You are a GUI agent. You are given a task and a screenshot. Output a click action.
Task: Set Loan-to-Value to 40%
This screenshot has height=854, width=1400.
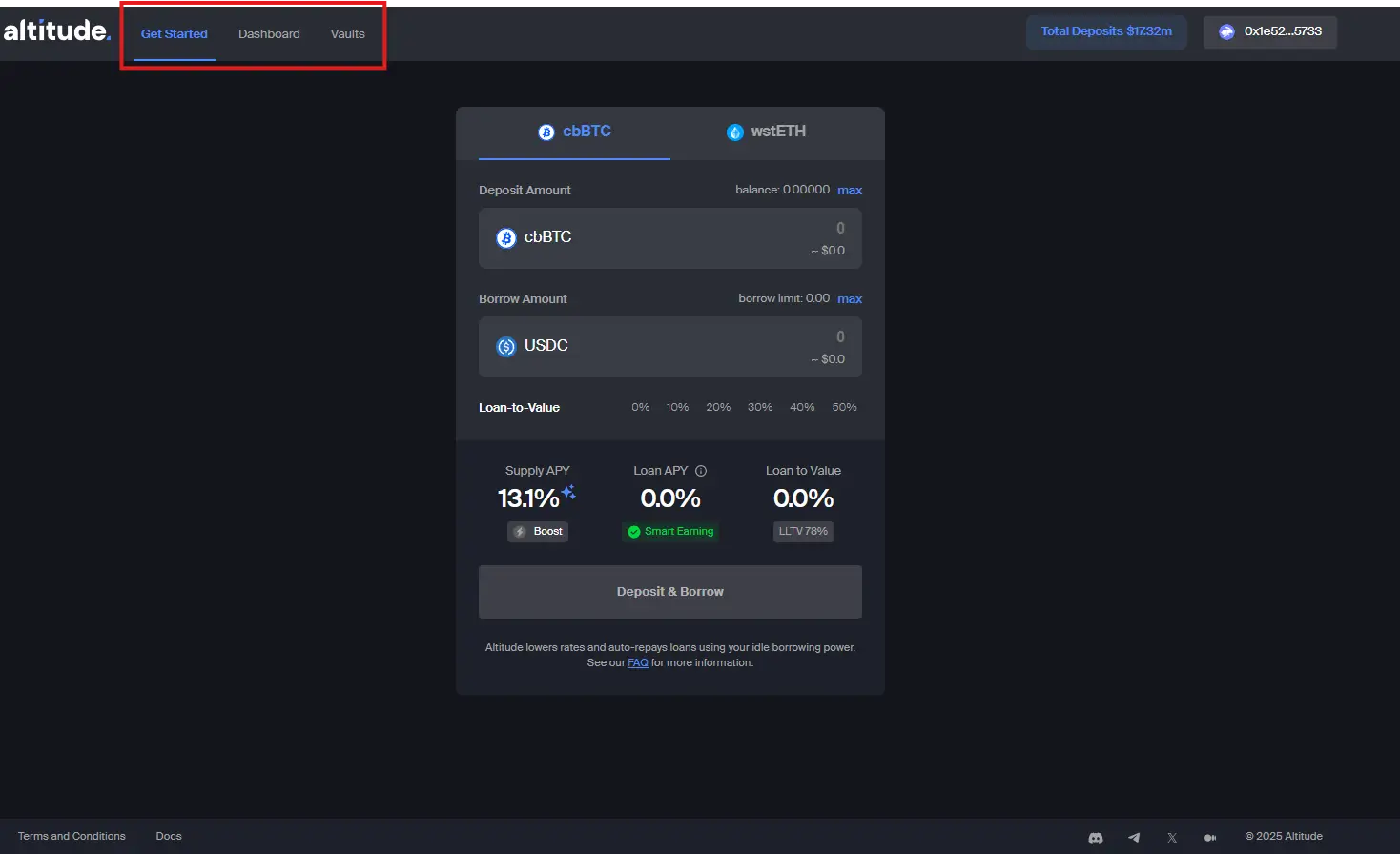pyautogui.click(x=802, y=407)
